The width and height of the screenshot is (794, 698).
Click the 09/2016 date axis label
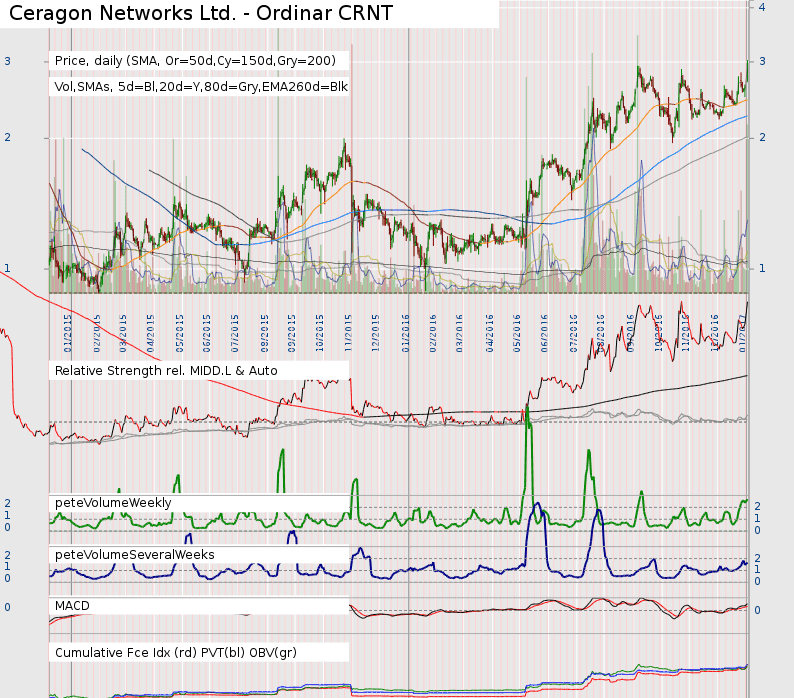[x=630, y=333]
